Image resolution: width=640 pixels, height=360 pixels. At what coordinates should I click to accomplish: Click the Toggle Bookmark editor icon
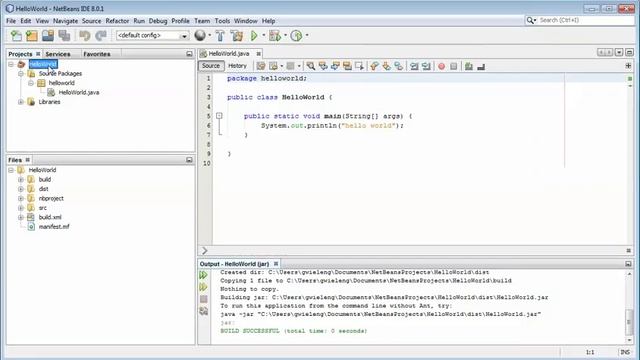click(399, 66)
